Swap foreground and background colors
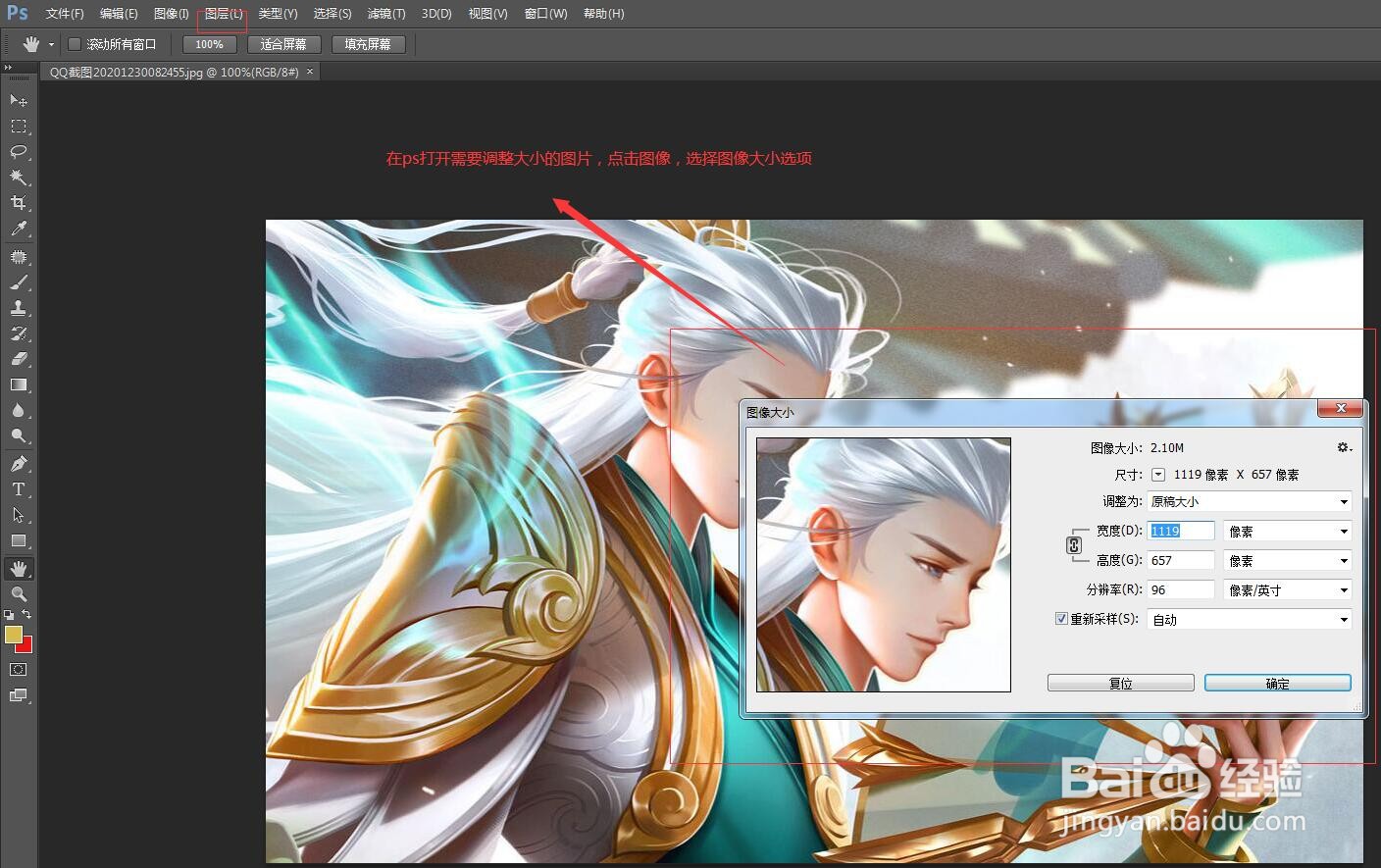1381x868 pixels. pyautogui.click(x=26, y=615)
